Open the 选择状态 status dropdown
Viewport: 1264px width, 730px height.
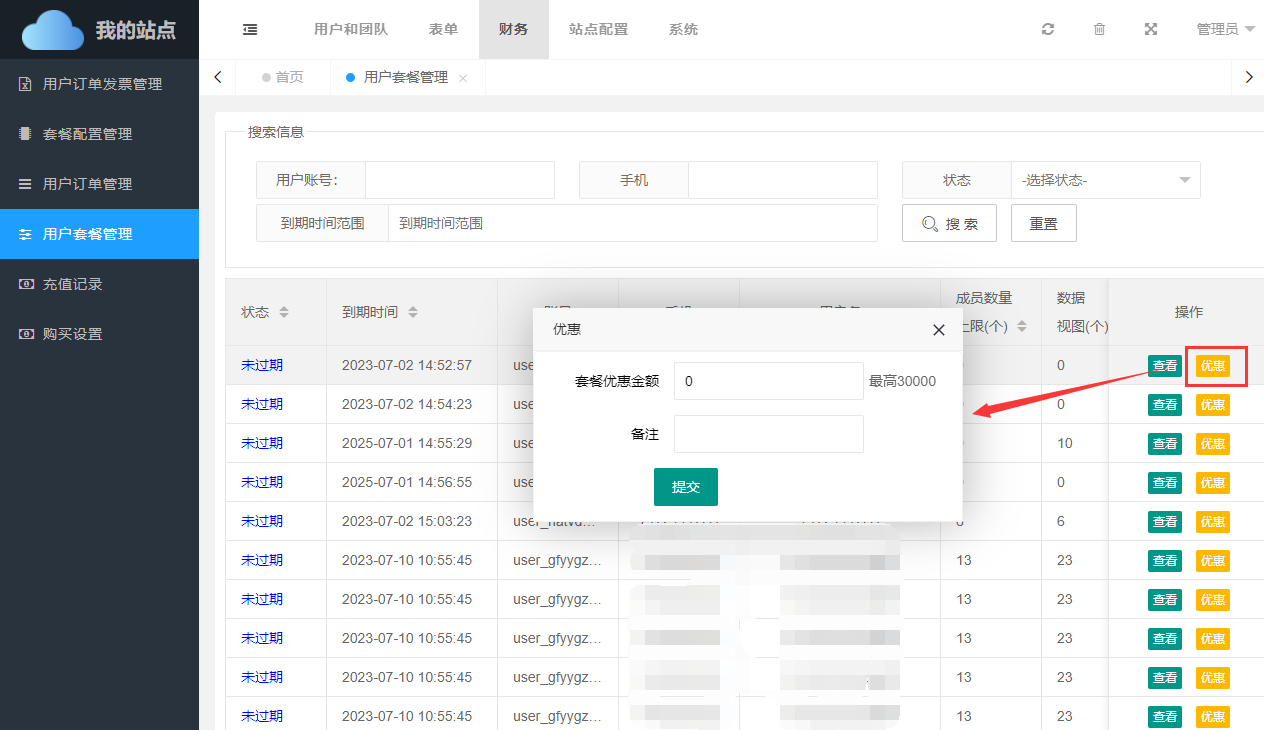[1105, 180]
